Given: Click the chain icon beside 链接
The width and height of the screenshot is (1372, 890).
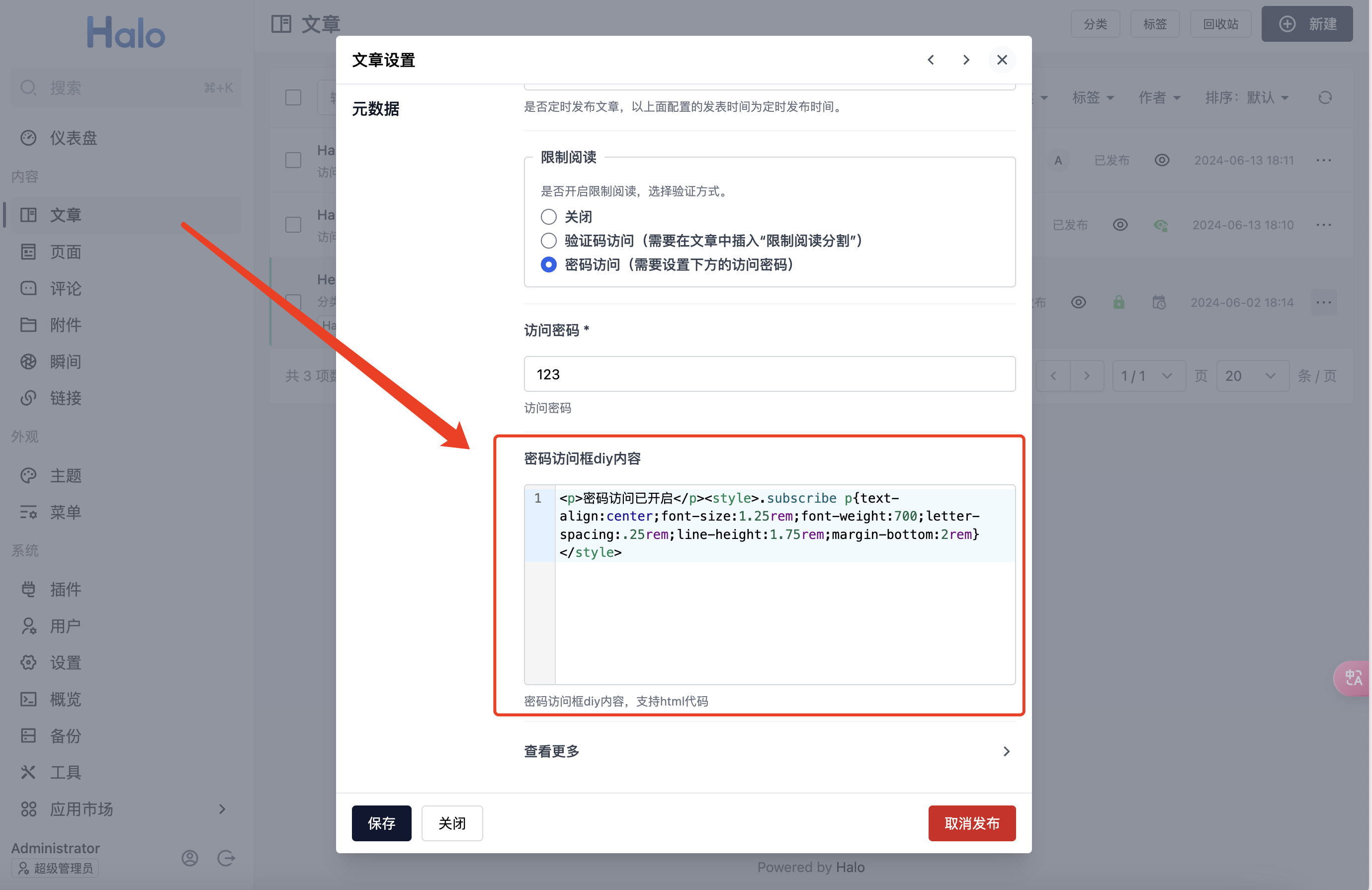Looking at the screenshot, I should [28, 398].
